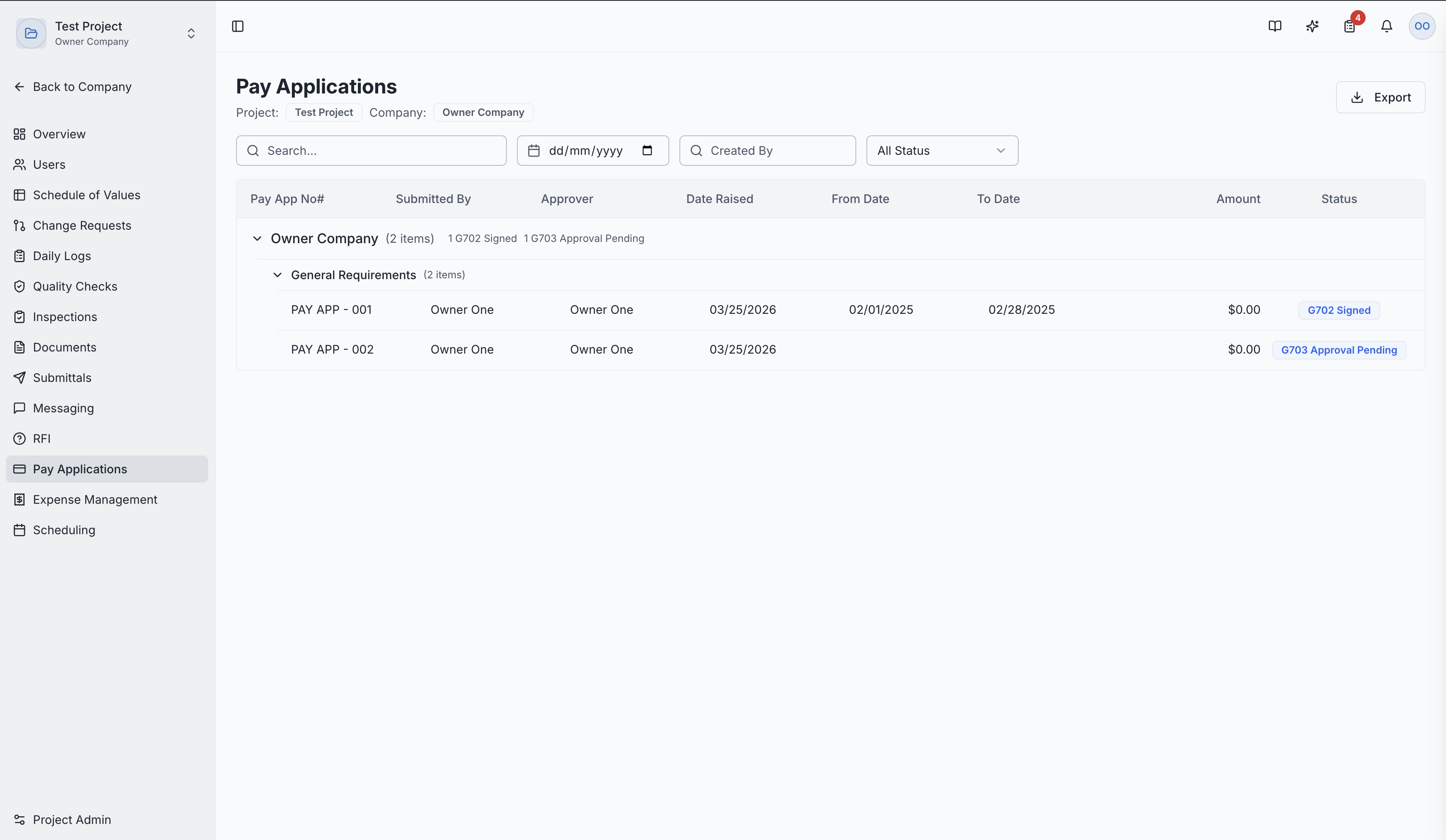Click the search magnifier icon in Search box
The width and height of the screenshot is (1446, 840).
(x=253, y=150)
